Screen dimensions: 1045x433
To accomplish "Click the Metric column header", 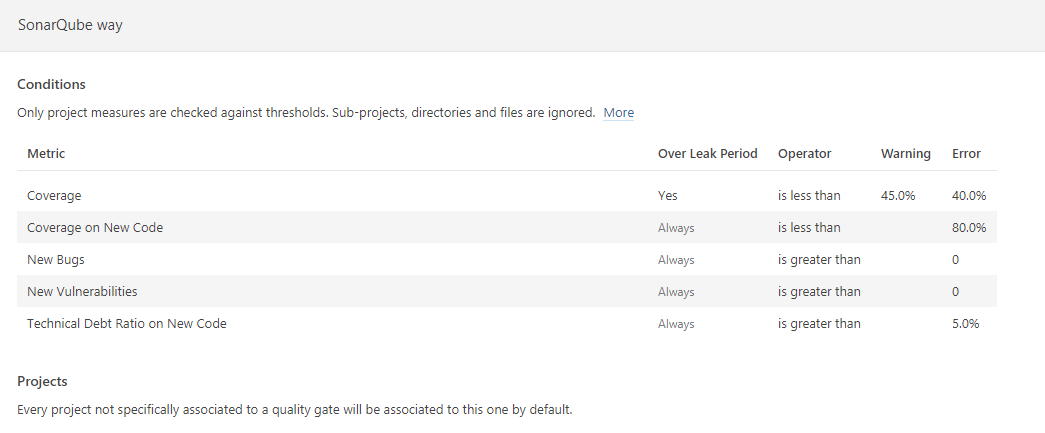I will pos(46,154).
